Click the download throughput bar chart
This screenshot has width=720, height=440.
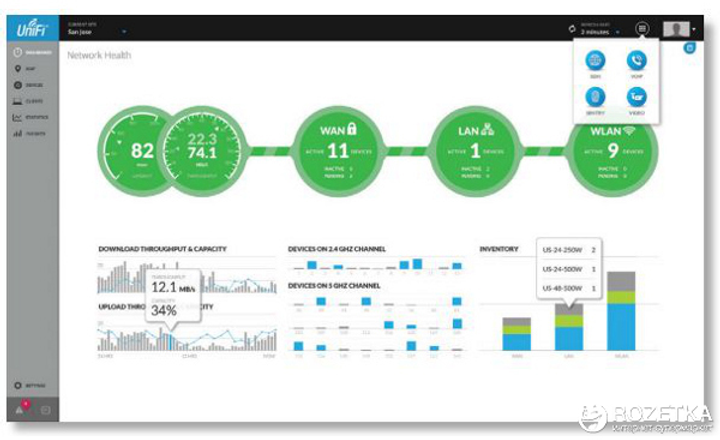[x=186, y=277]
